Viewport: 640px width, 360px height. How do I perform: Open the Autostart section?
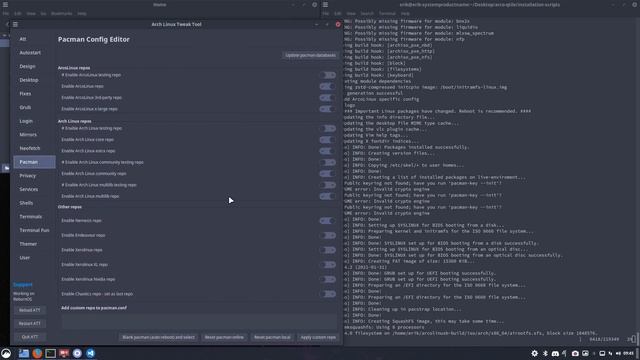(x=34, y=53)
